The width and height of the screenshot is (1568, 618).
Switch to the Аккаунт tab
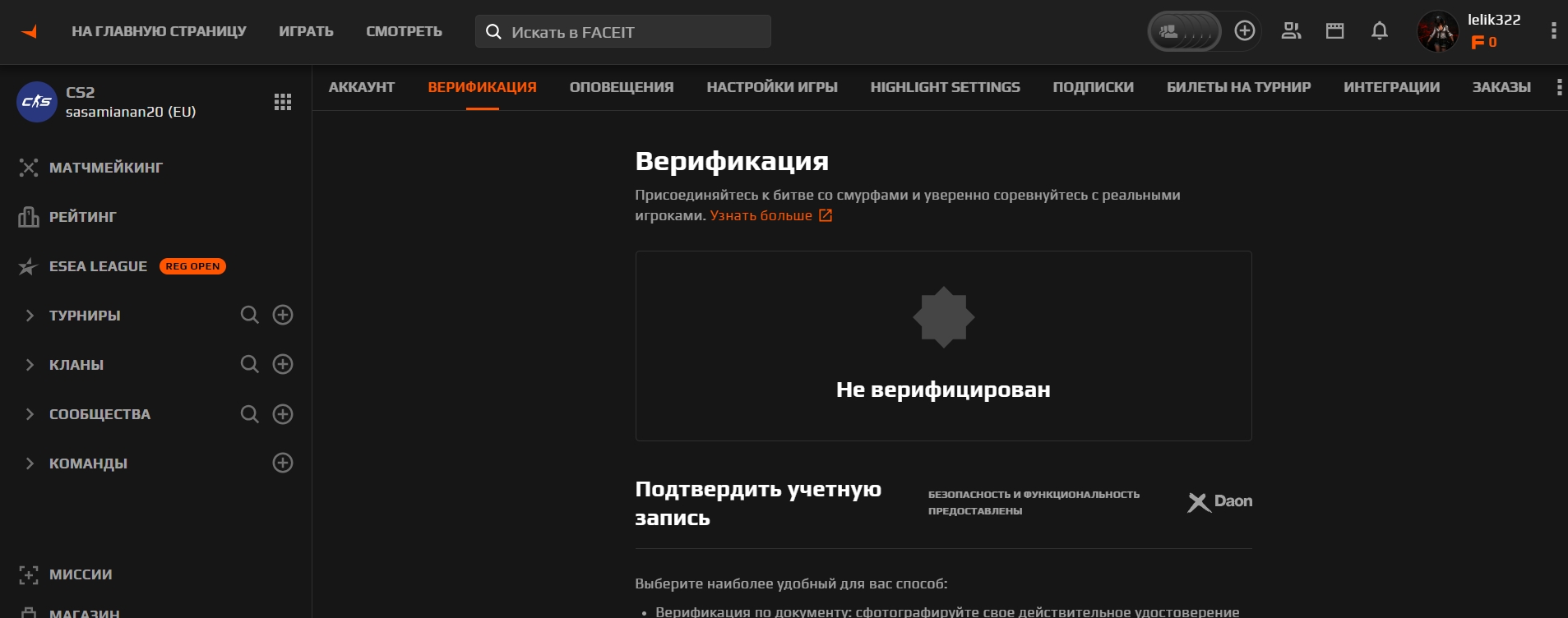point(362,87)
